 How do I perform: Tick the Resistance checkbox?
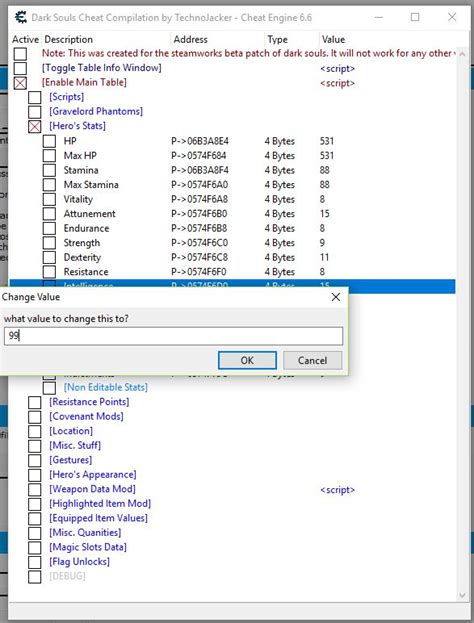point(49,272)
